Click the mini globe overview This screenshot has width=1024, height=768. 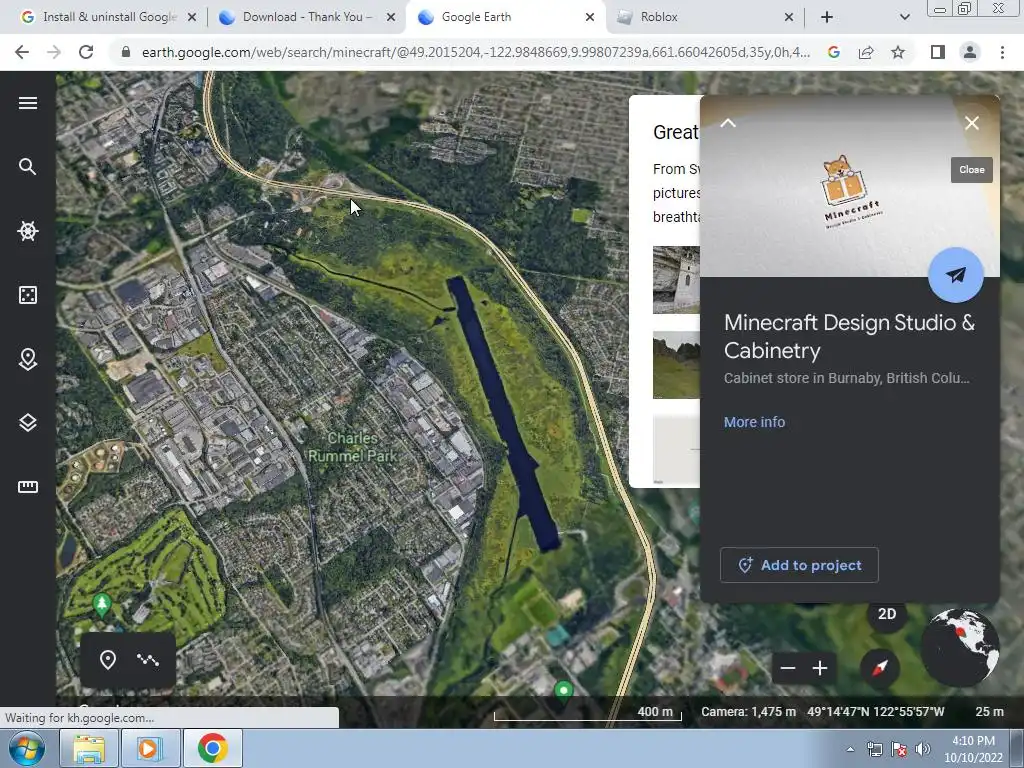click(959, 647)
